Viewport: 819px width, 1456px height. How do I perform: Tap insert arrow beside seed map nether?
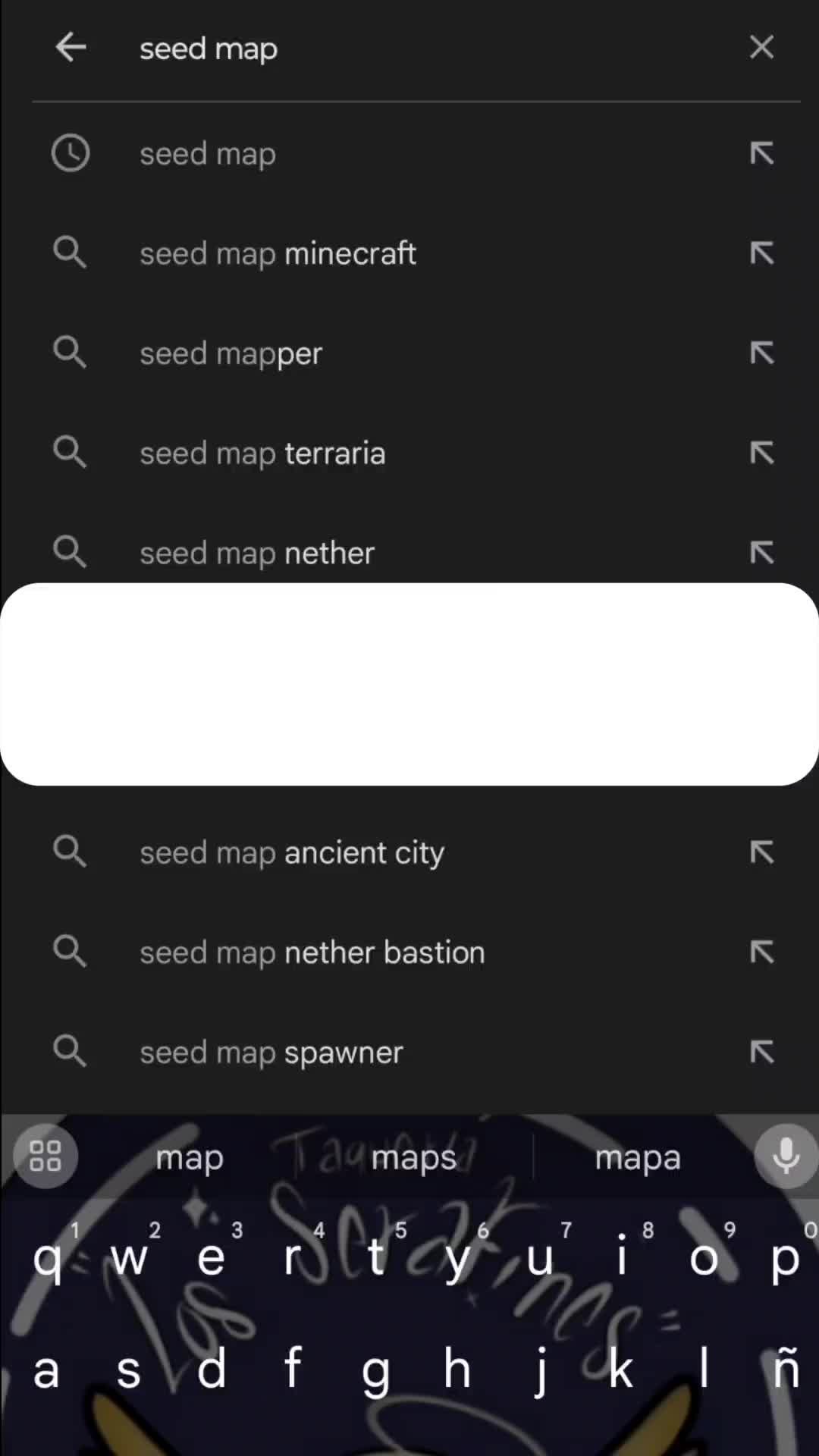click(x=761, y=553)
